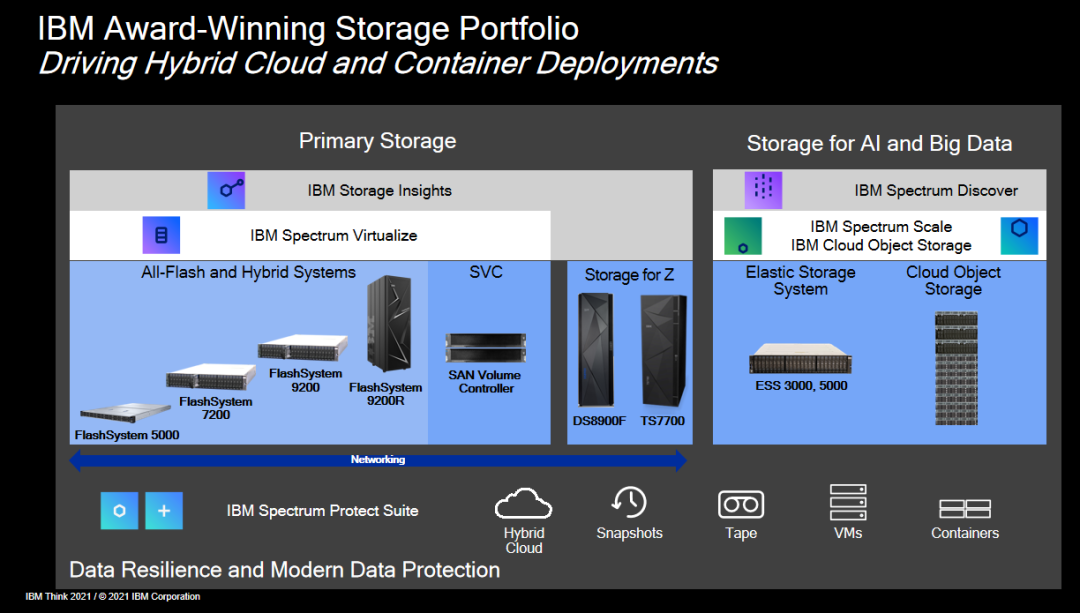Select the TS7700 rack image

pos(663,350)
